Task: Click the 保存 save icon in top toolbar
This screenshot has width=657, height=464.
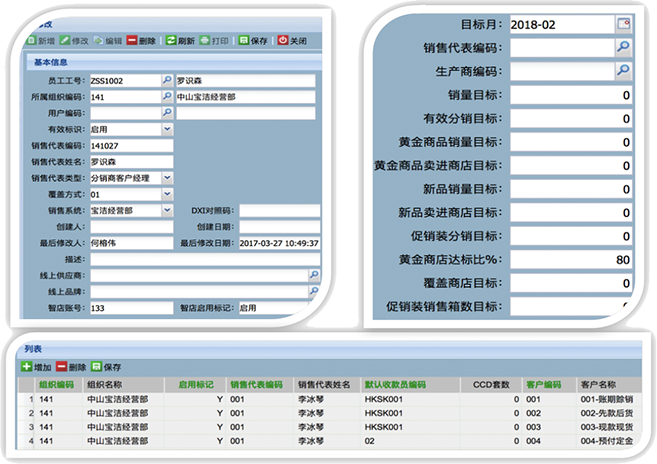Action: (243, 41)
